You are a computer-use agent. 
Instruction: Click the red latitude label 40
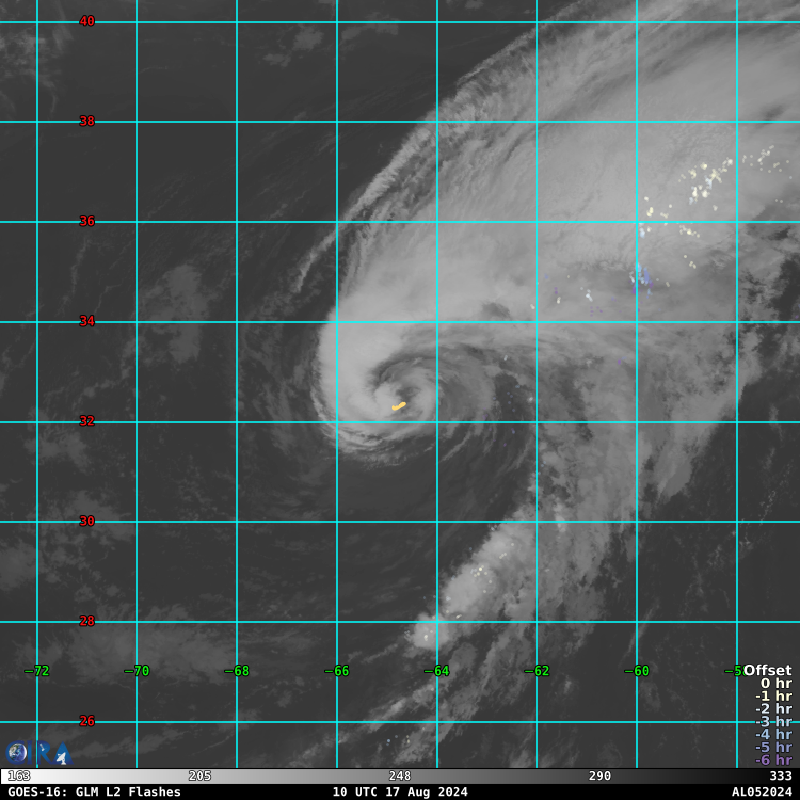point(87,21)
